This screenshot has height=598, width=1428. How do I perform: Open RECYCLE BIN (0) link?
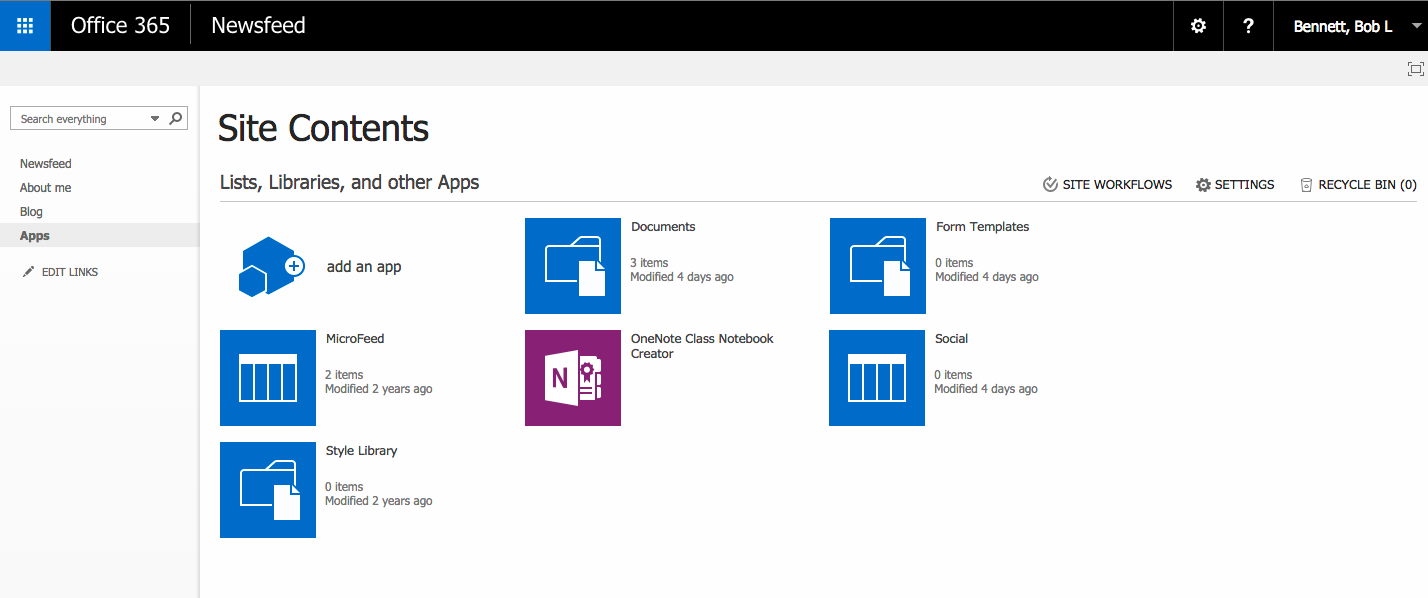[x=1367, y=185]
